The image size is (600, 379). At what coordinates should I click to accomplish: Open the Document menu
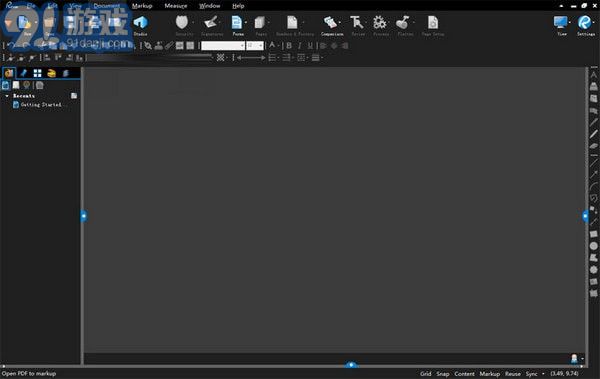[x=107, y=6]
